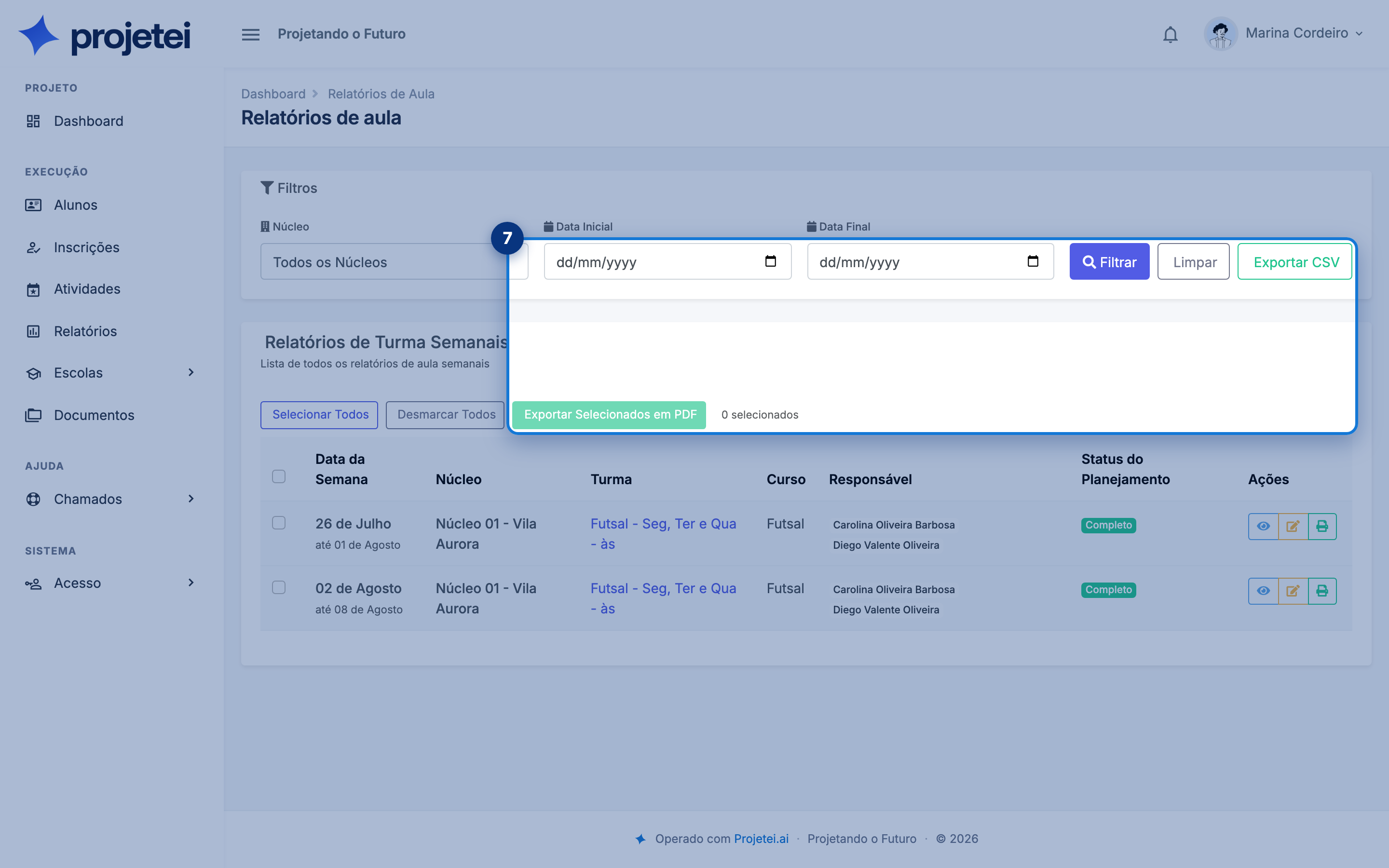Check the 26 de Julho row checkbox
The image size is (1389, 868).
click(279, 522)
